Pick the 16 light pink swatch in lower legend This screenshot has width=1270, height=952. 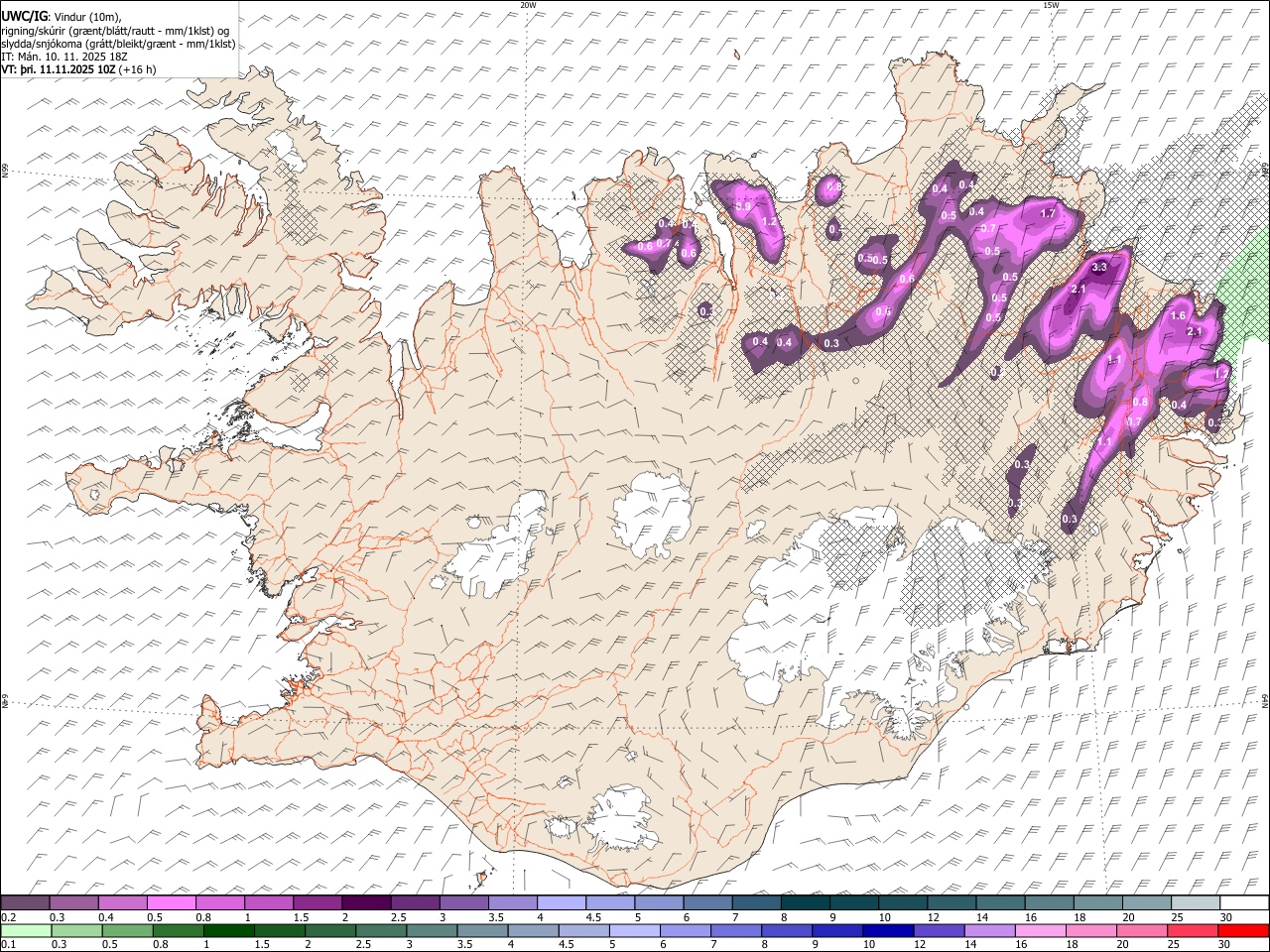[x=1041, y=930]
